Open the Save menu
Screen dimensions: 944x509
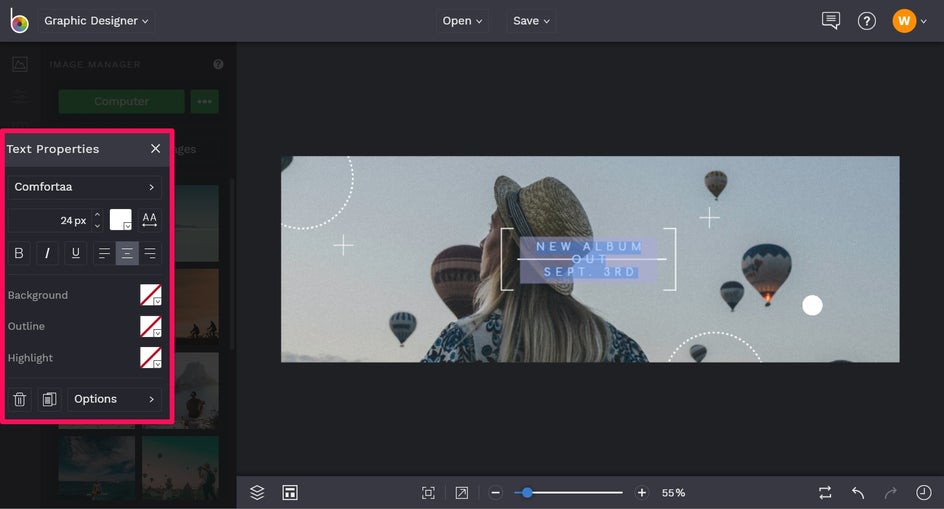(532, 21)
